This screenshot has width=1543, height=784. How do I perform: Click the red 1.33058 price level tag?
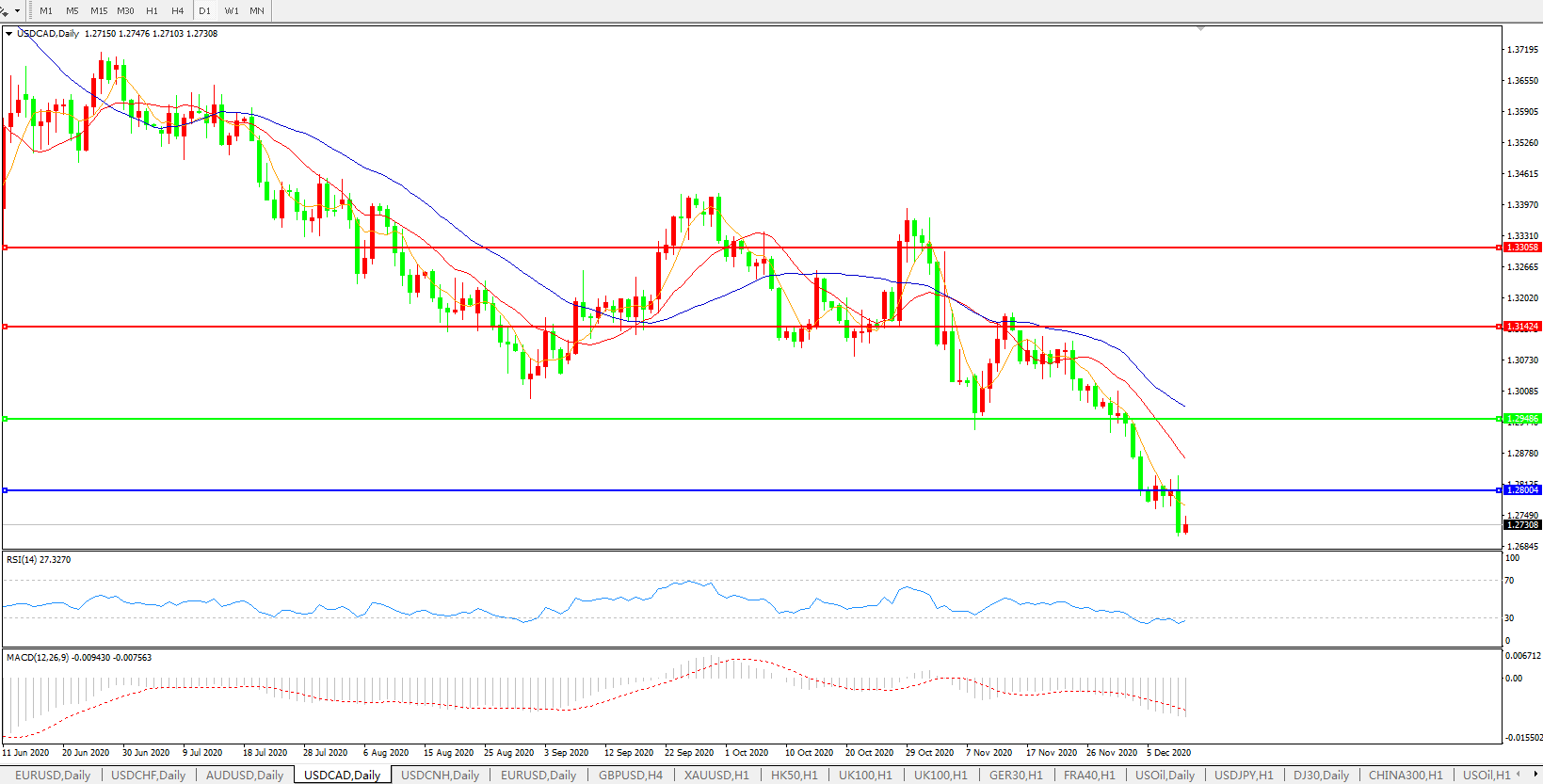[1522, 248]
